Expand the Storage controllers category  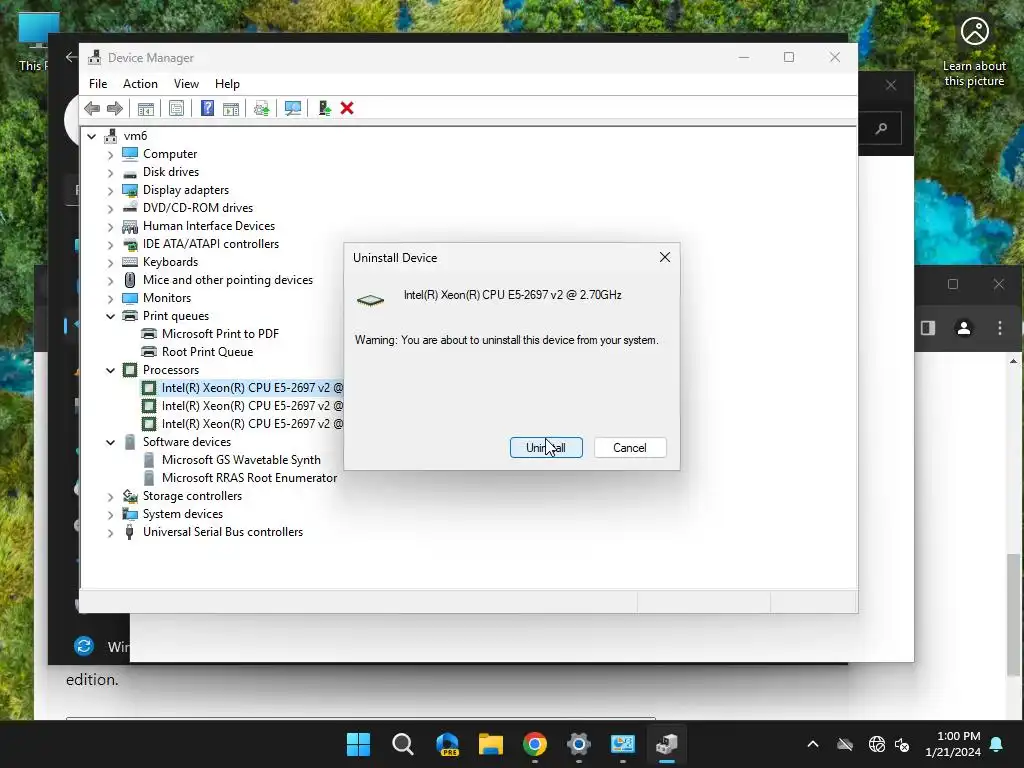pyautogui.click(x=110, y=497)
